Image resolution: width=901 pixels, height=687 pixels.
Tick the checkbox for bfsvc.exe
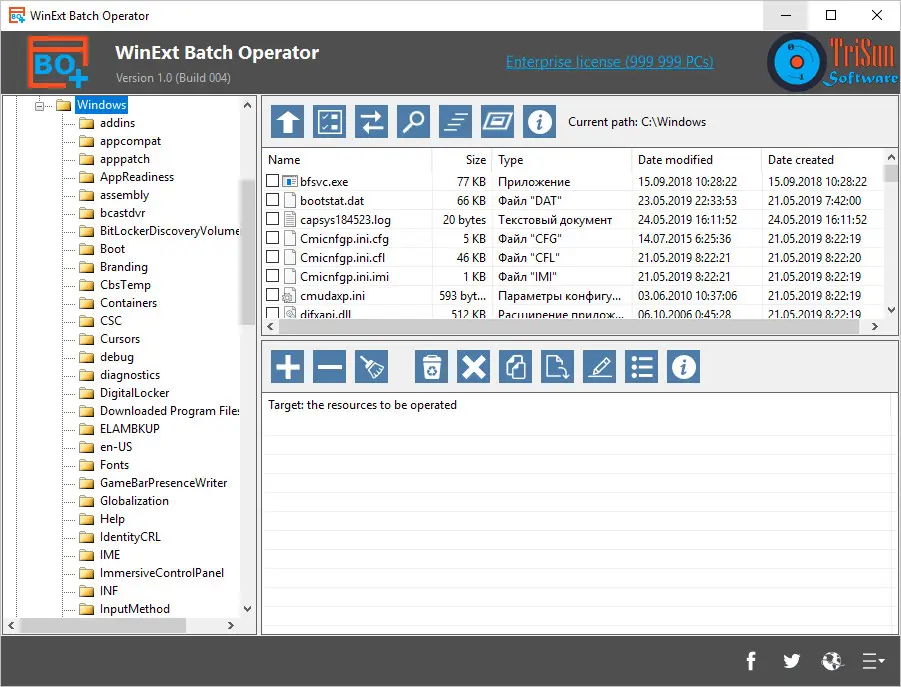point(272,181)
